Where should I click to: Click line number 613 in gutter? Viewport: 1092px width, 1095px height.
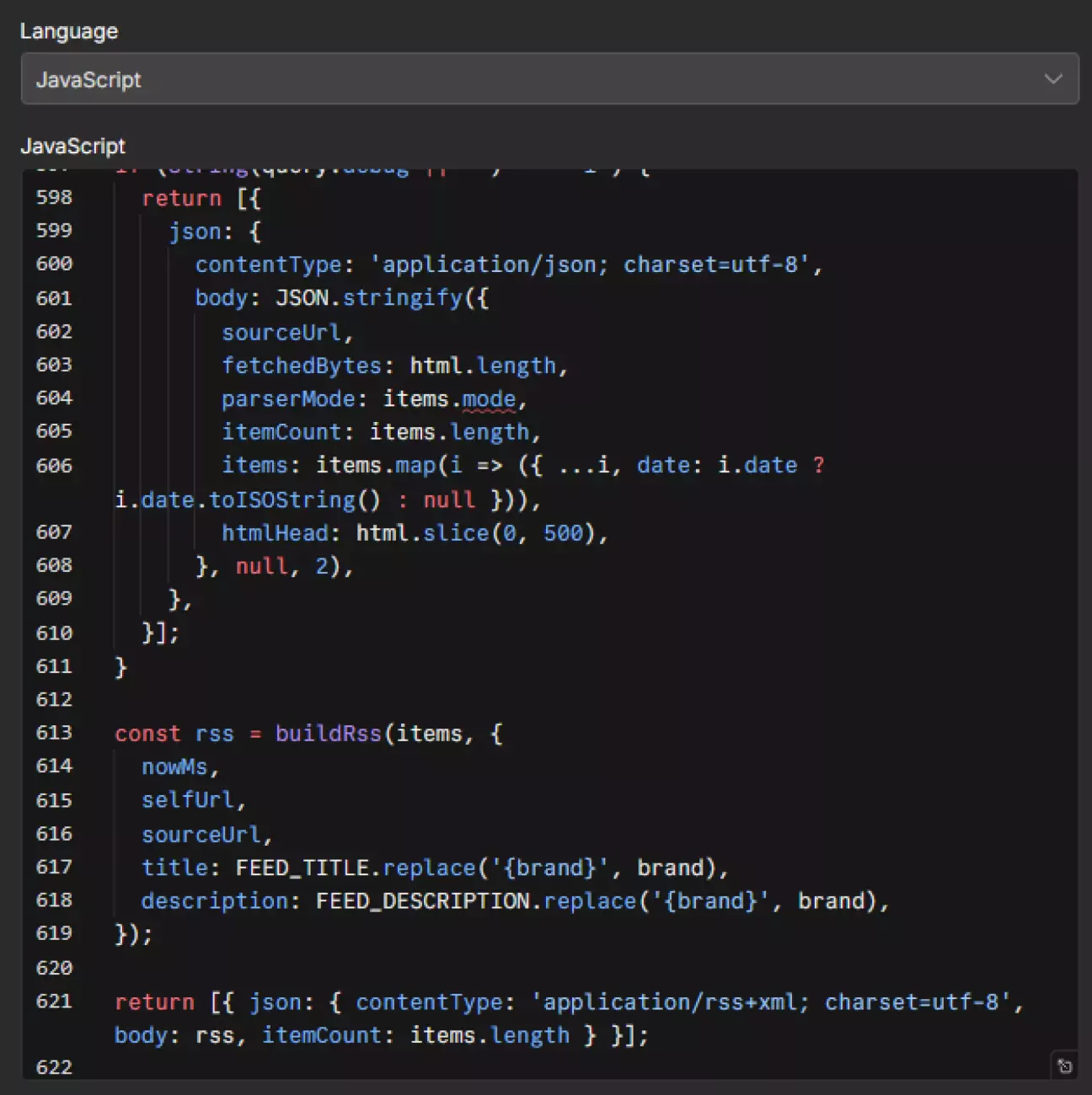coord(54,733)
